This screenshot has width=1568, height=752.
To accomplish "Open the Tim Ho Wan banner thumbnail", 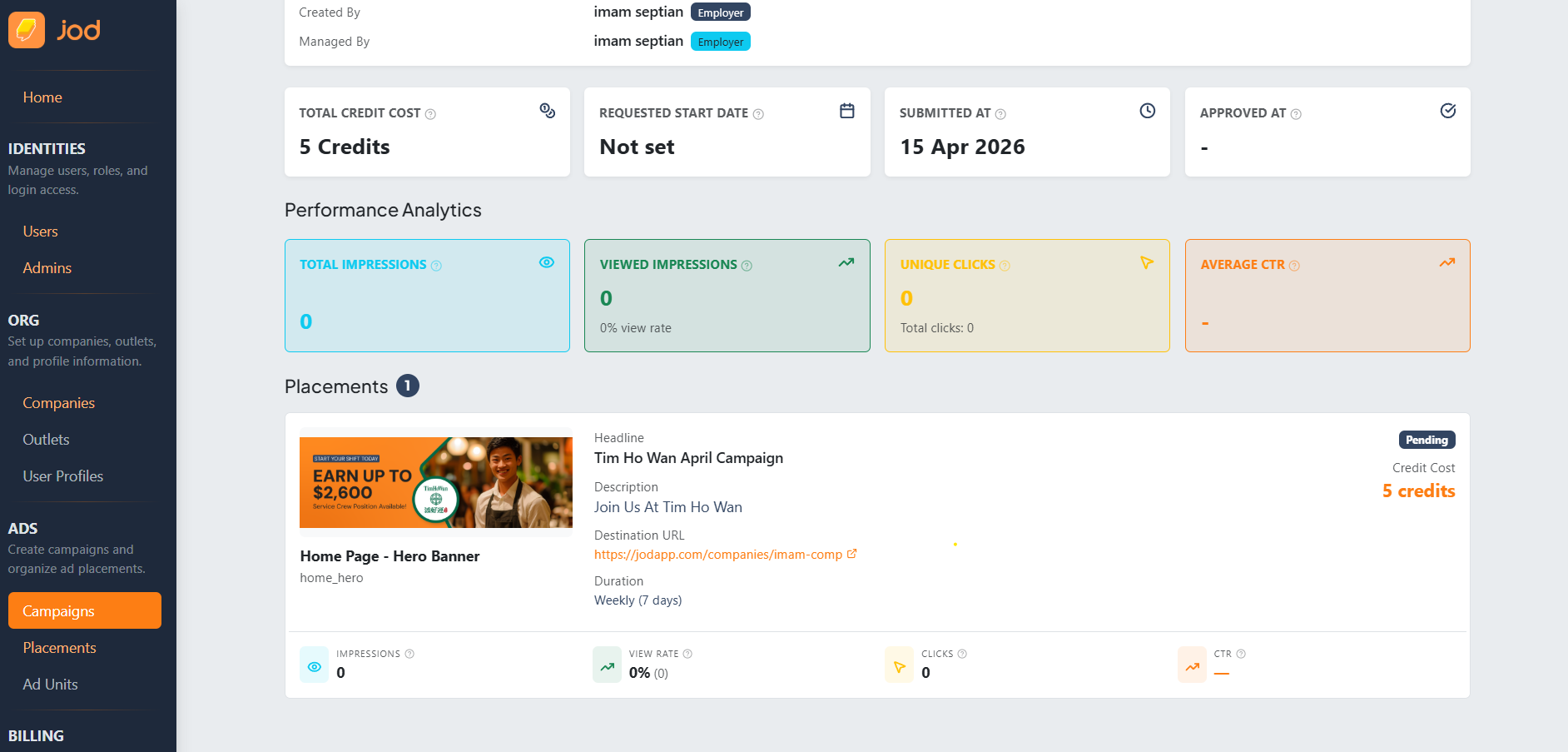I will [436, 483].
